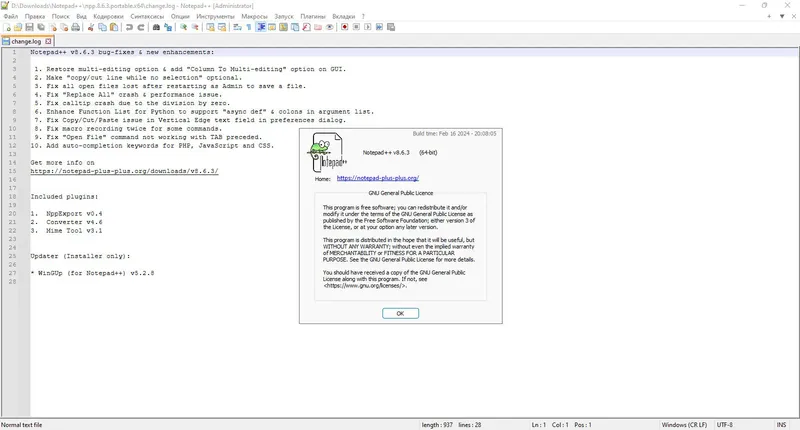This screenshot has width=800, height=430.
Task: Open the Вкладки menu
Action: point(343,16)
